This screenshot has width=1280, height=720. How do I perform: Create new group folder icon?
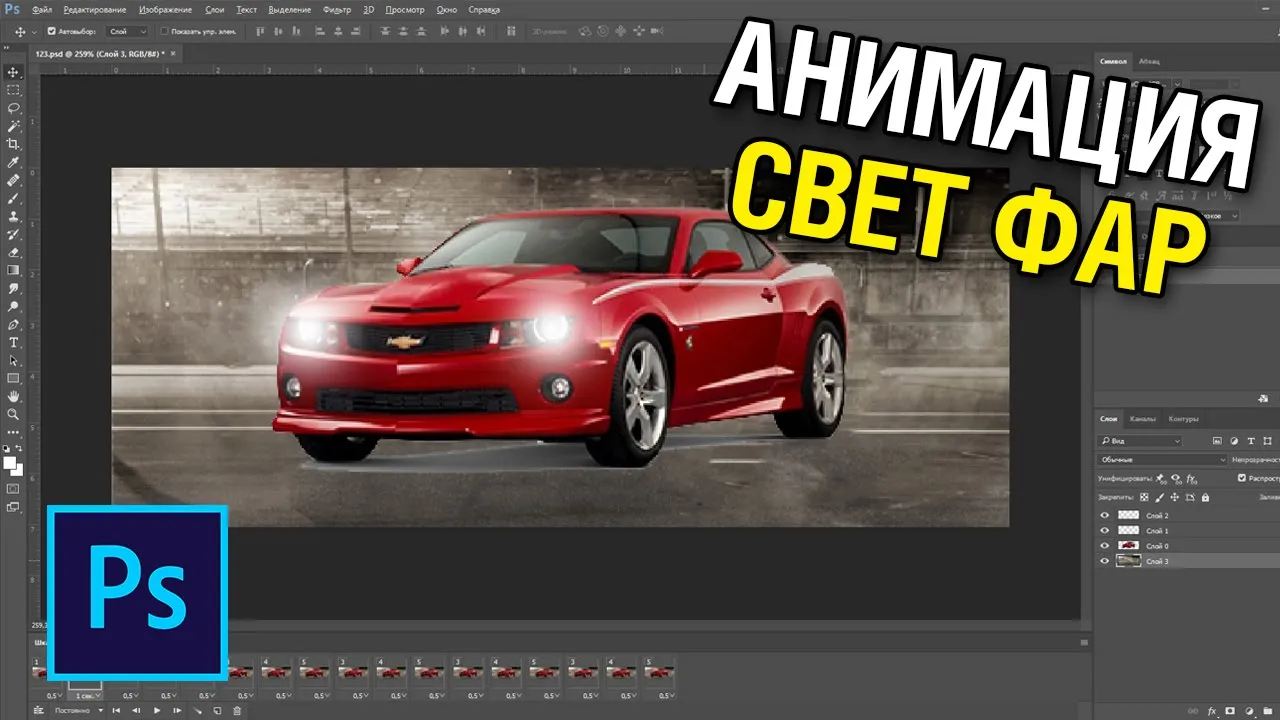1268,711
